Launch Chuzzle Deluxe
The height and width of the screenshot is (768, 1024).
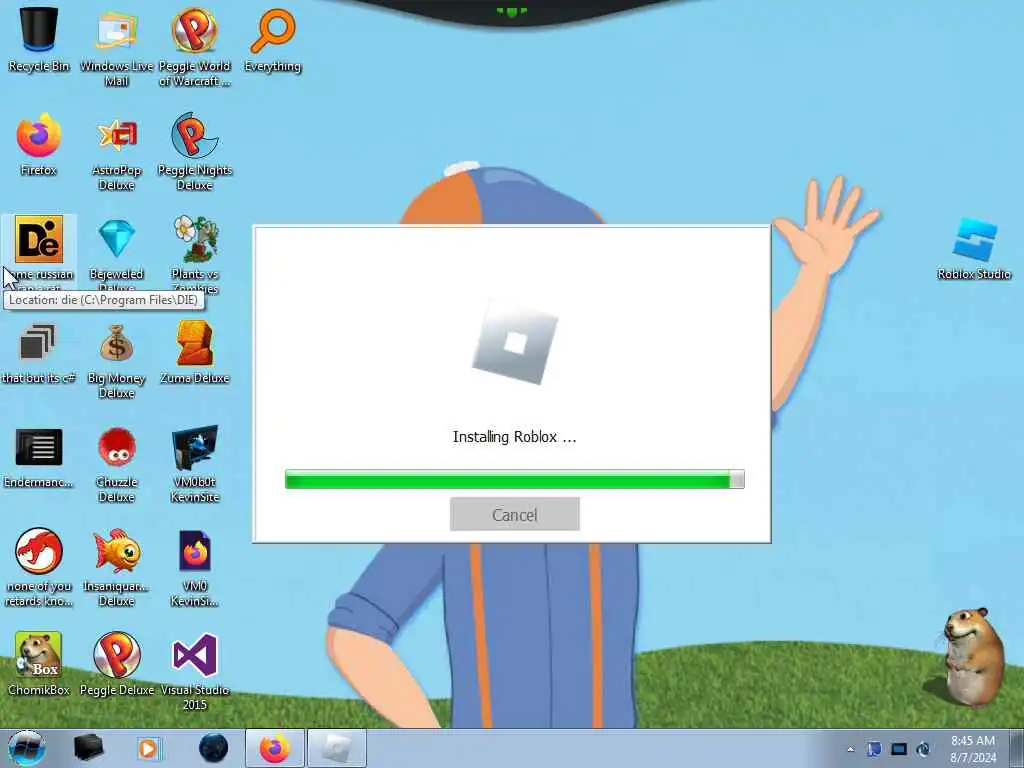click(116, 464)
